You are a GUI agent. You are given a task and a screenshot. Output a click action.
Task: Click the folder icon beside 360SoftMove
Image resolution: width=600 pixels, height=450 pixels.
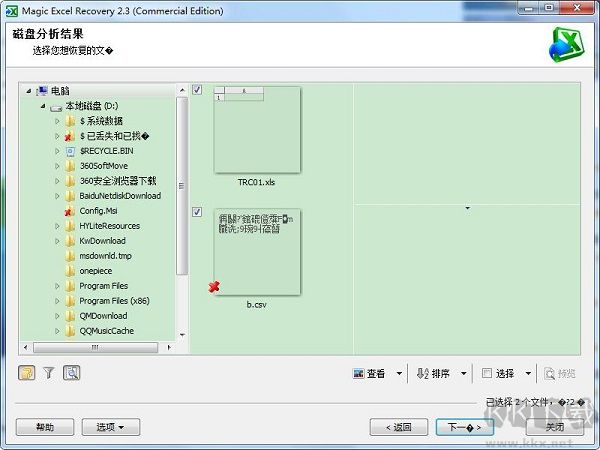(70, 166)
